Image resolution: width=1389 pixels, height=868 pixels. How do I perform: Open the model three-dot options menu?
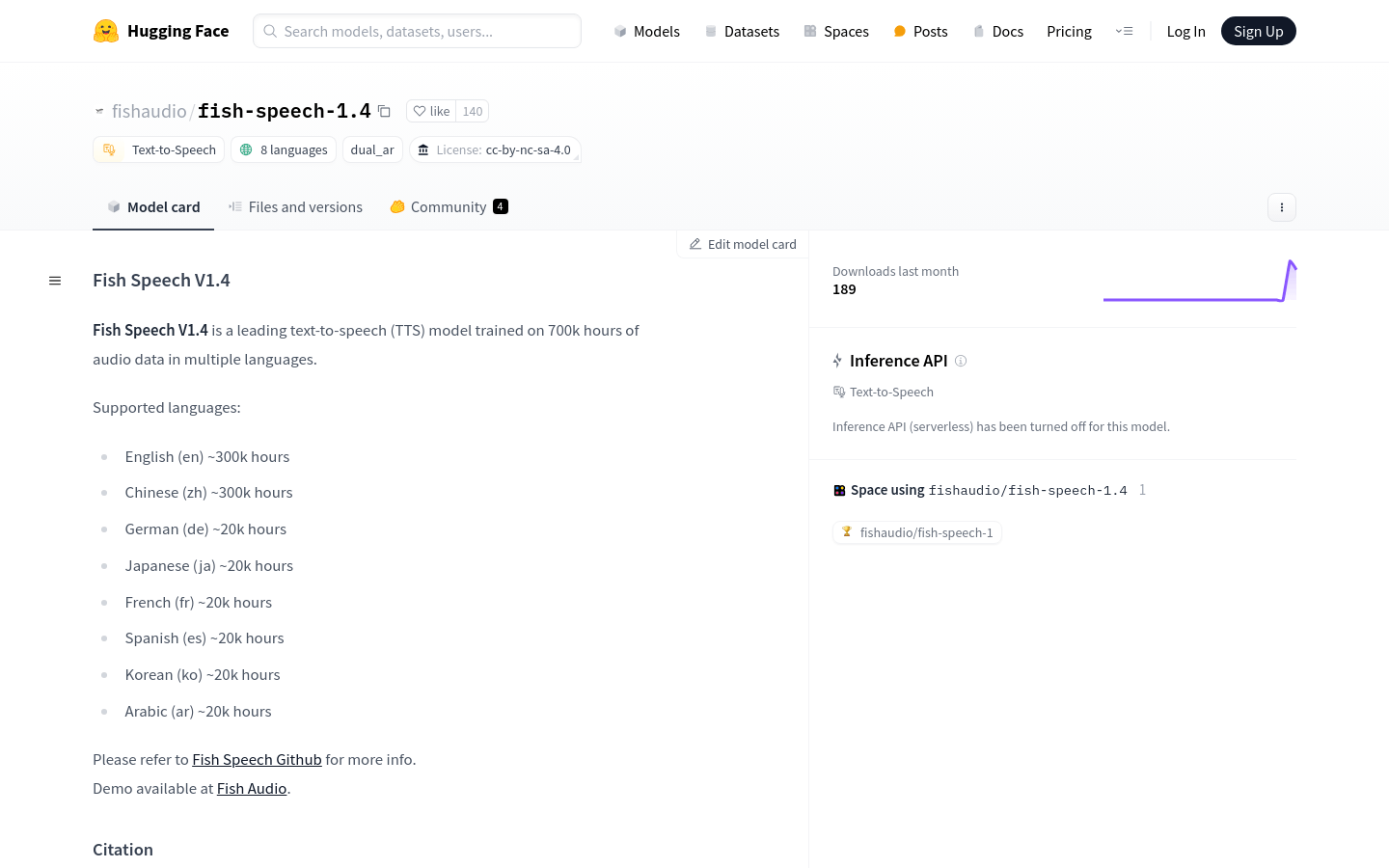pyautogui.click(x=1281, y=207)
